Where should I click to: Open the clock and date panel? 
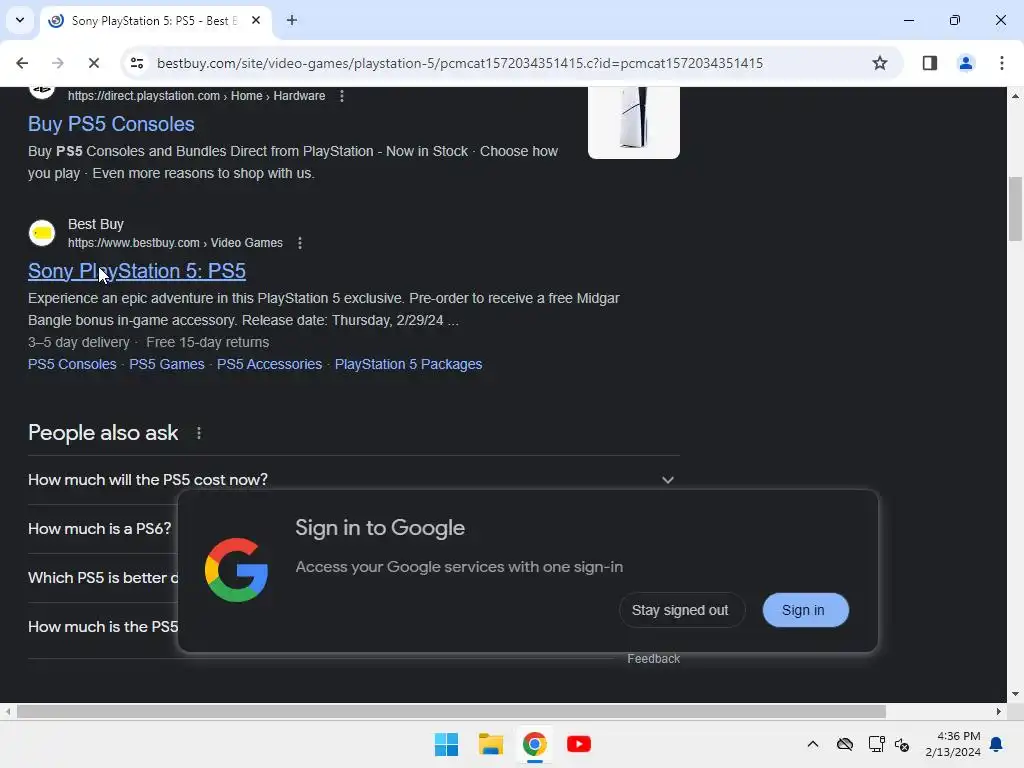(x=953, y=744)
